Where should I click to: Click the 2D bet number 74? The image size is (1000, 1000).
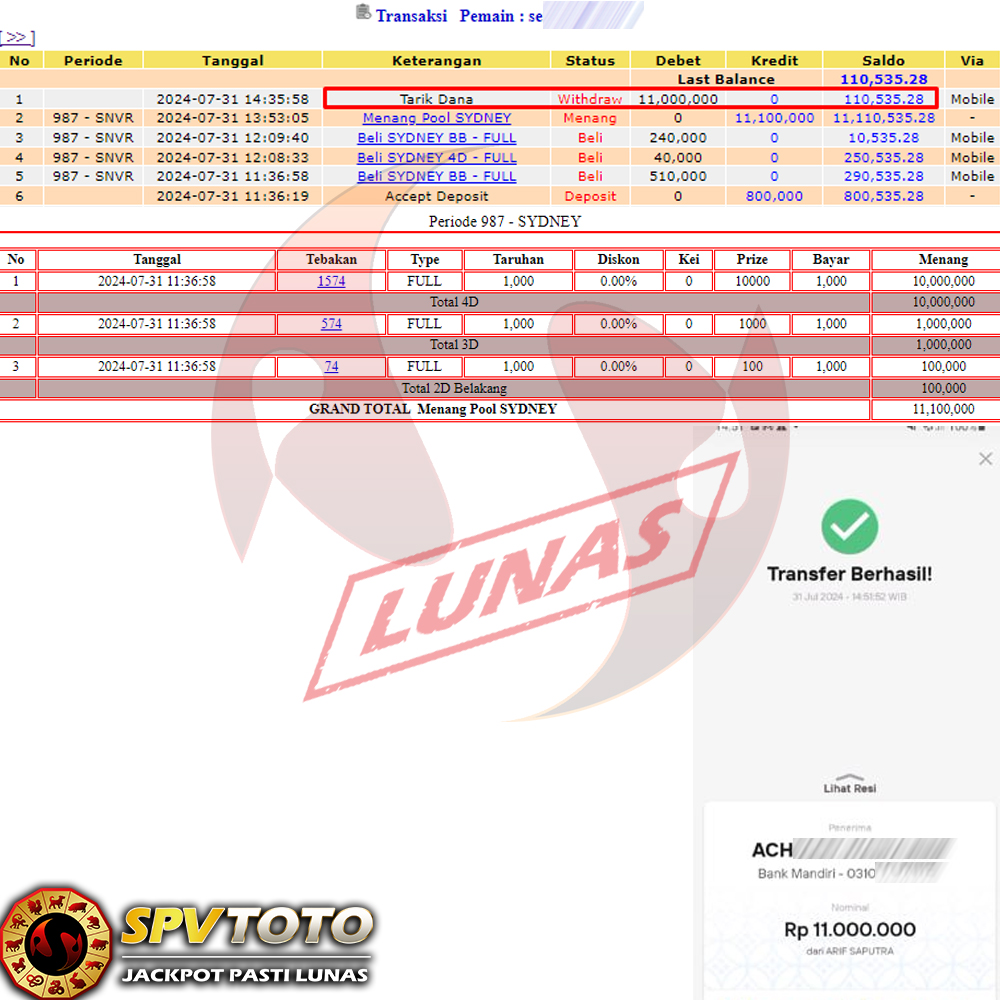tap(331, 367)
